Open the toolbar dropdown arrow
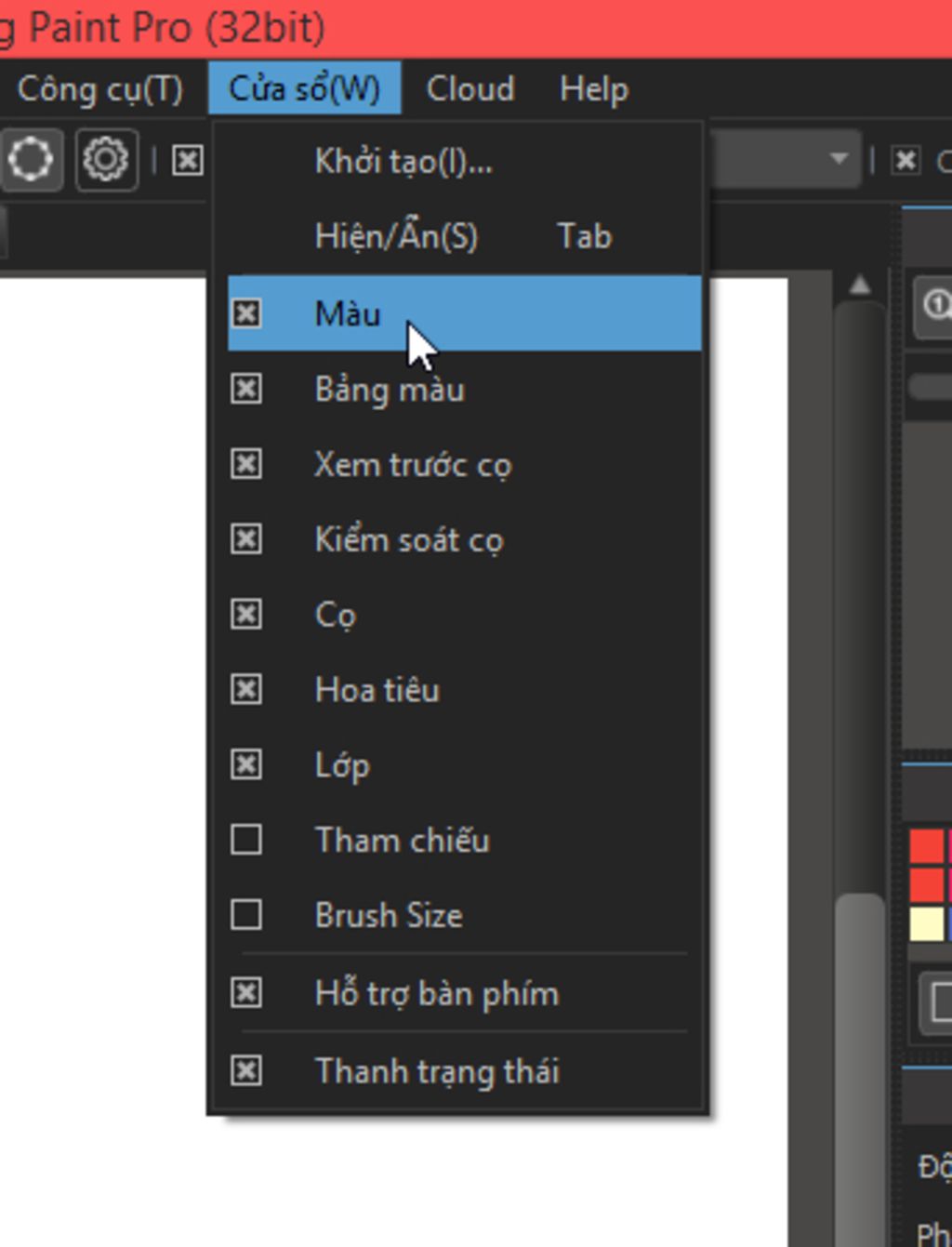Viewport: 952px width, 1247px height. coord(839,159)
